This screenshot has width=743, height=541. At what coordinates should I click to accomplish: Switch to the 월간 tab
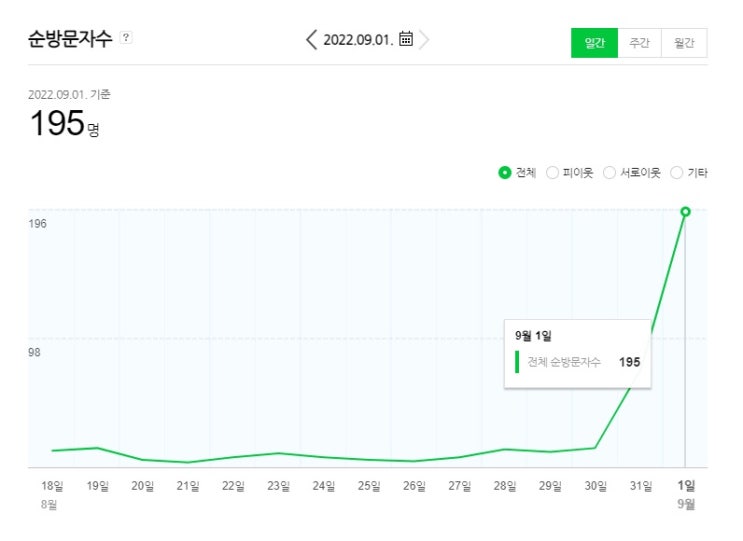pos(684,43)
